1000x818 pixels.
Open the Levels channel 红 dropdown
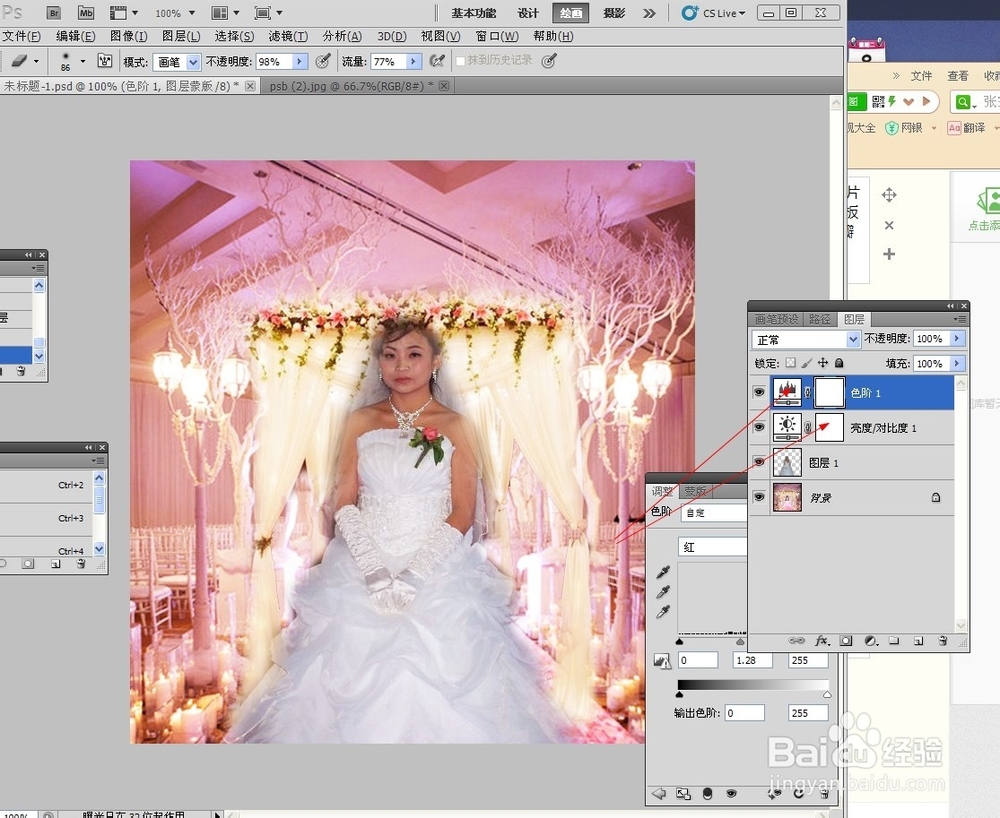click(x=712, y=547)
